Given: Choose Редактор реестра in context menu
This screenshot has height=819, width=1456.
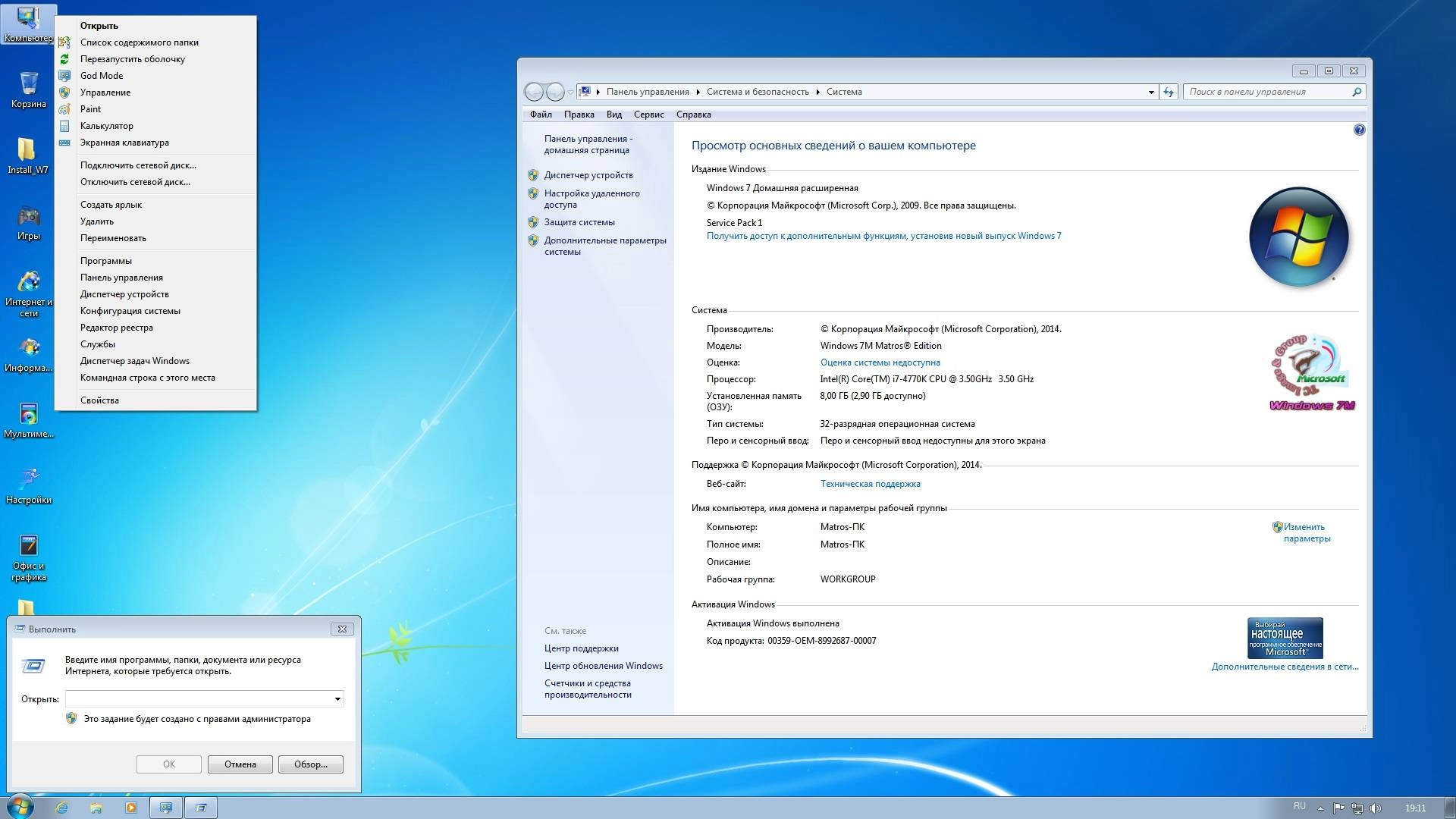Looking at the screenshot, I should pyautogui.click(x=156, y=328).
